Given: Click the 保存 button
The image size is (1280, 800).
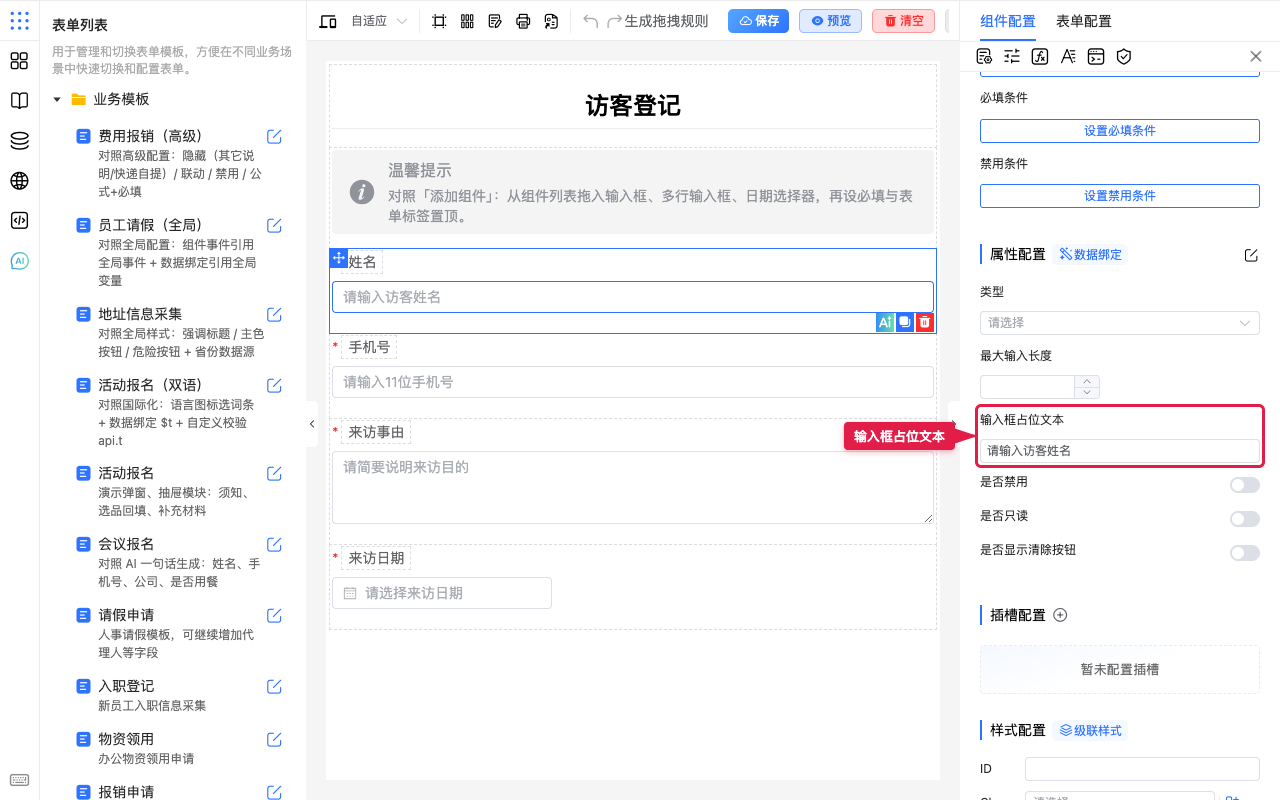Looking at the screenshot, I should (759, 21).
